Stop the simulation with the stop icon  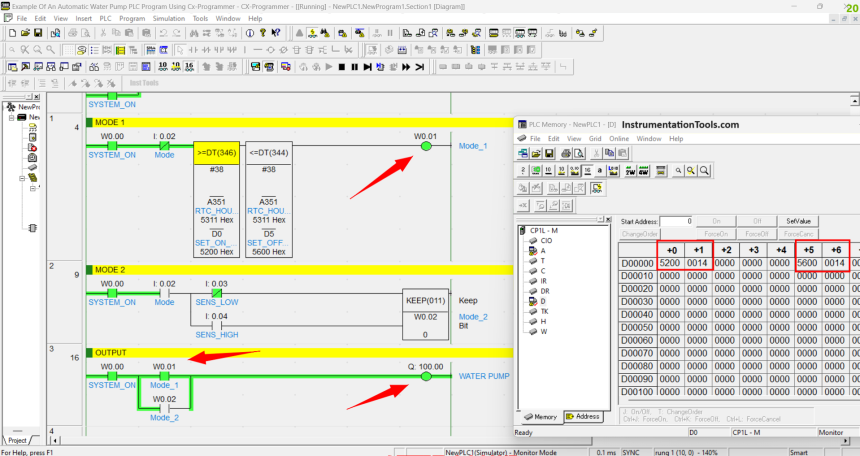click(342, 67)
